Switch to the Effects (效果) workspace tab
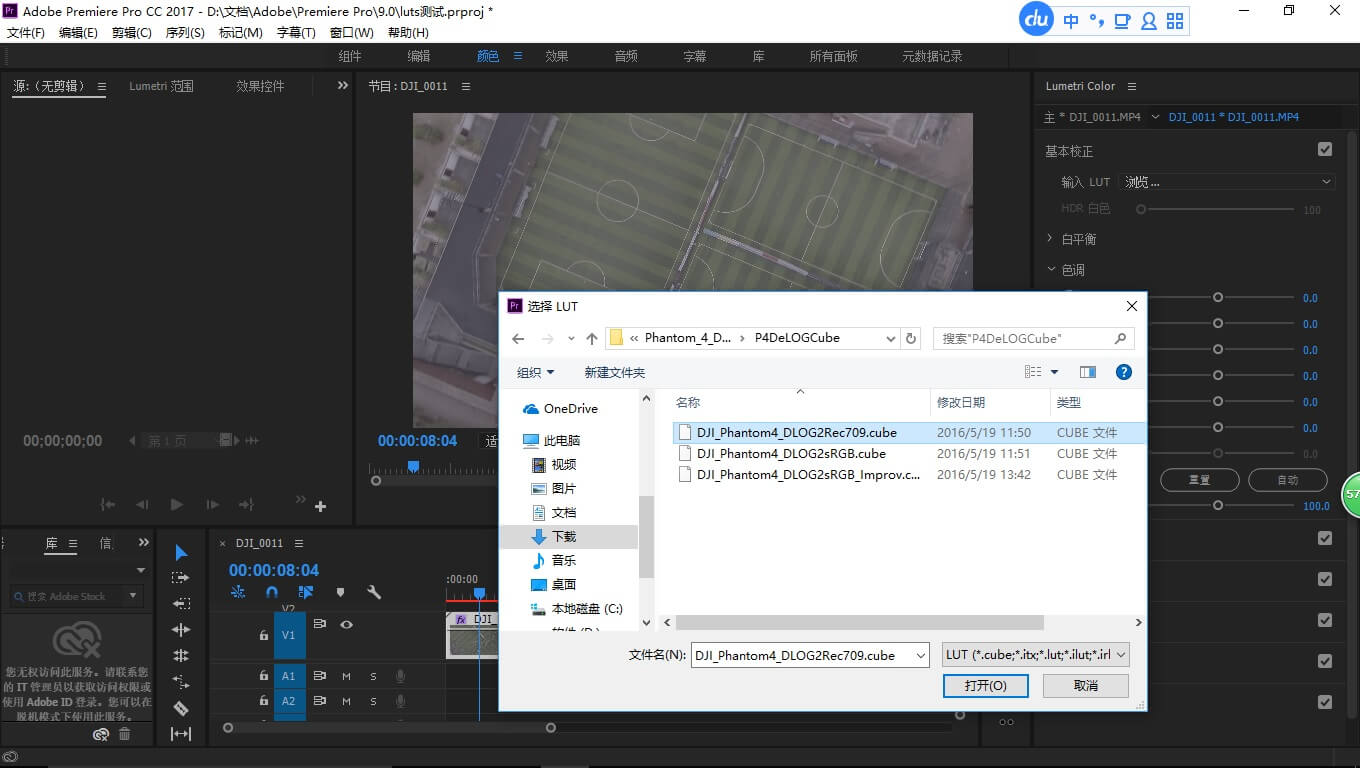Image resolution: width=1360 pixels, height=768 pixels. point(556,56)
